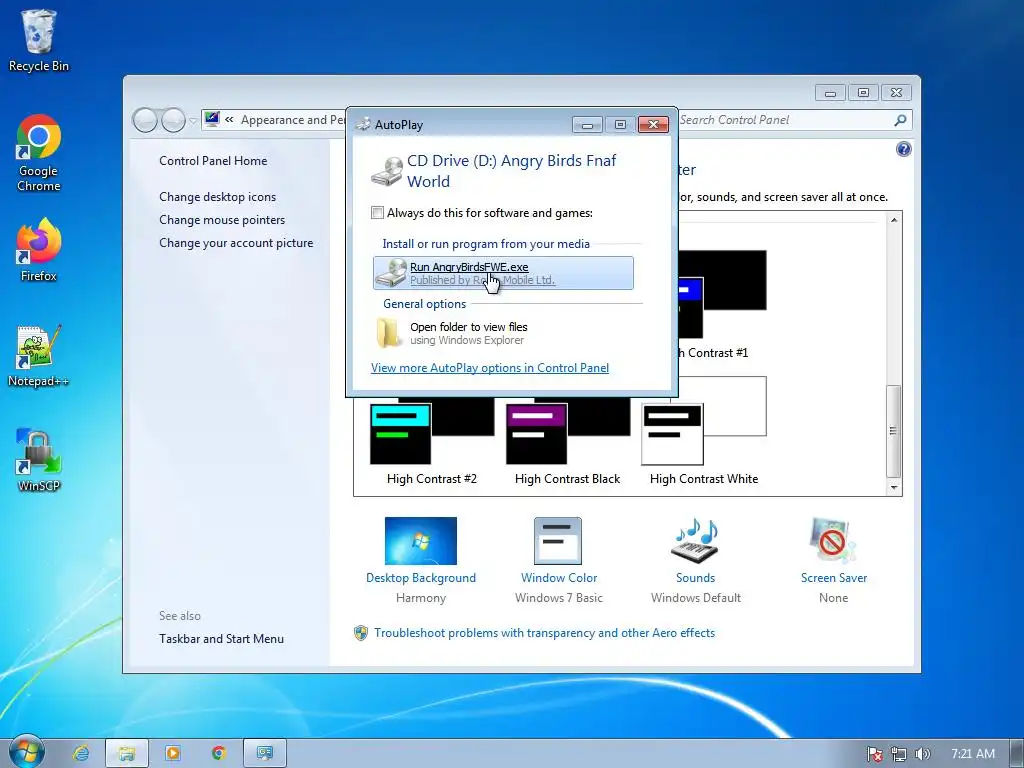Image resolution: width=1024 pixels, height=768 pixels.
Task: Select the Notepad++ desktop shortcut
Action: 39,356
